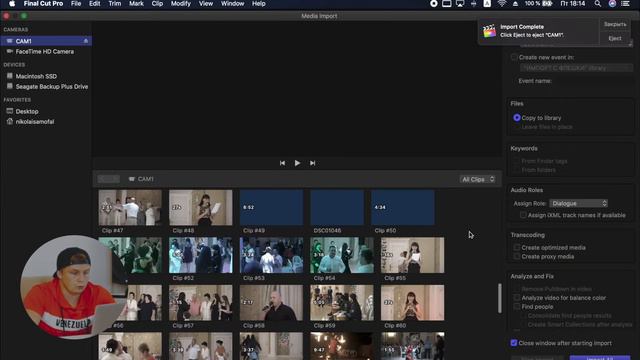Viewport: 640px width, 360px height.
Task: Open Siri from menu bar
Action: coord(612,4)
